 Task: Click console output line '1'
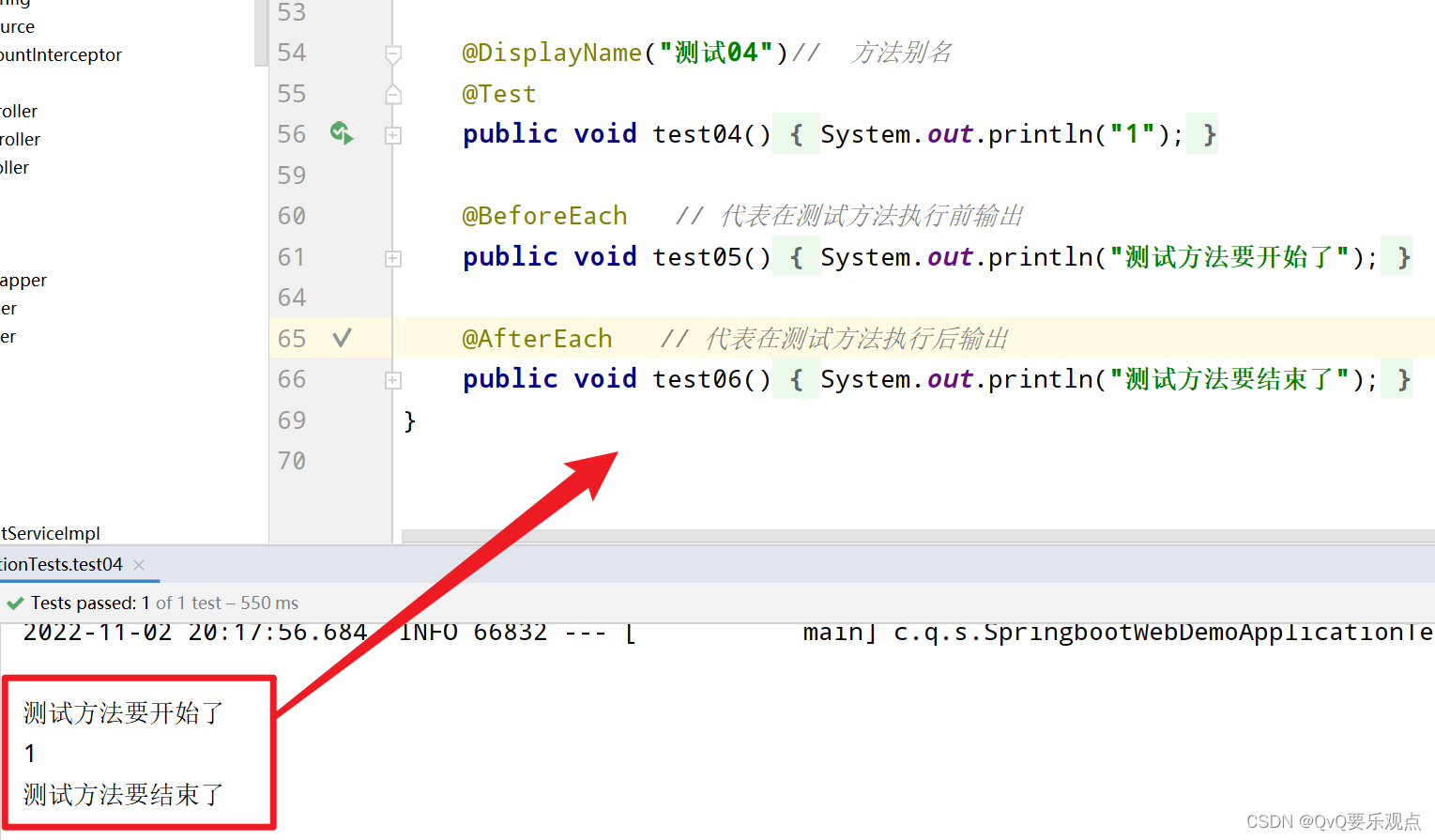30,754
